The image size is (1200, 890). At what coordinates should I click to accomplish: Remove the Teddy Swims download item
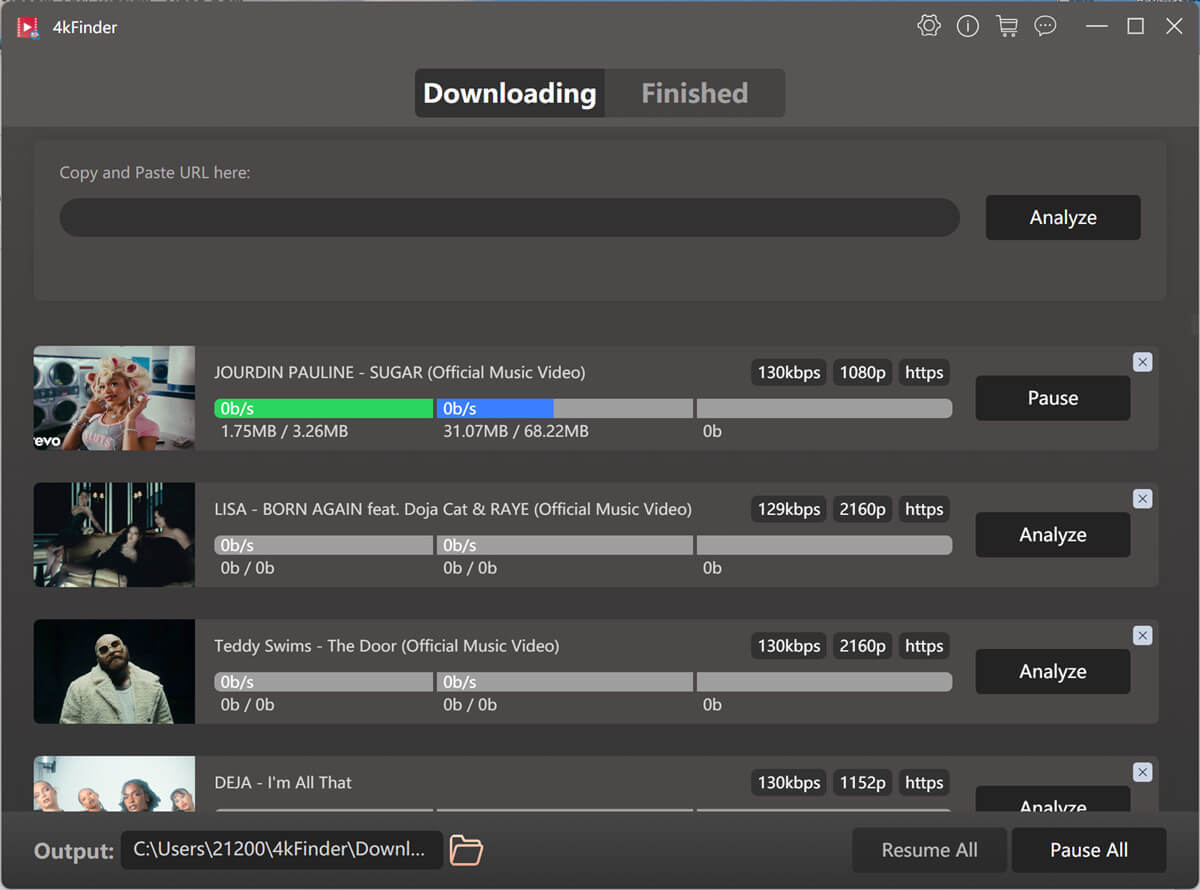pos(1142,636)
